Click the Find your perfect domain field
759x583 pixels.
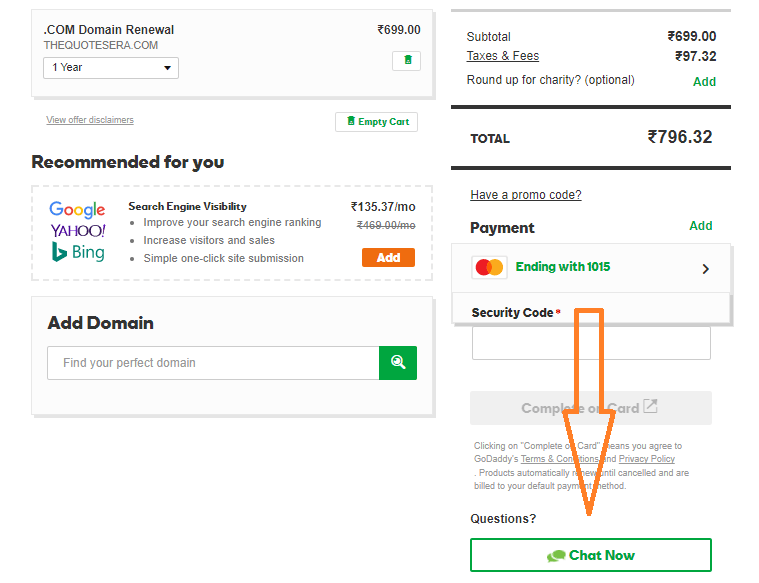coord(213,363)
